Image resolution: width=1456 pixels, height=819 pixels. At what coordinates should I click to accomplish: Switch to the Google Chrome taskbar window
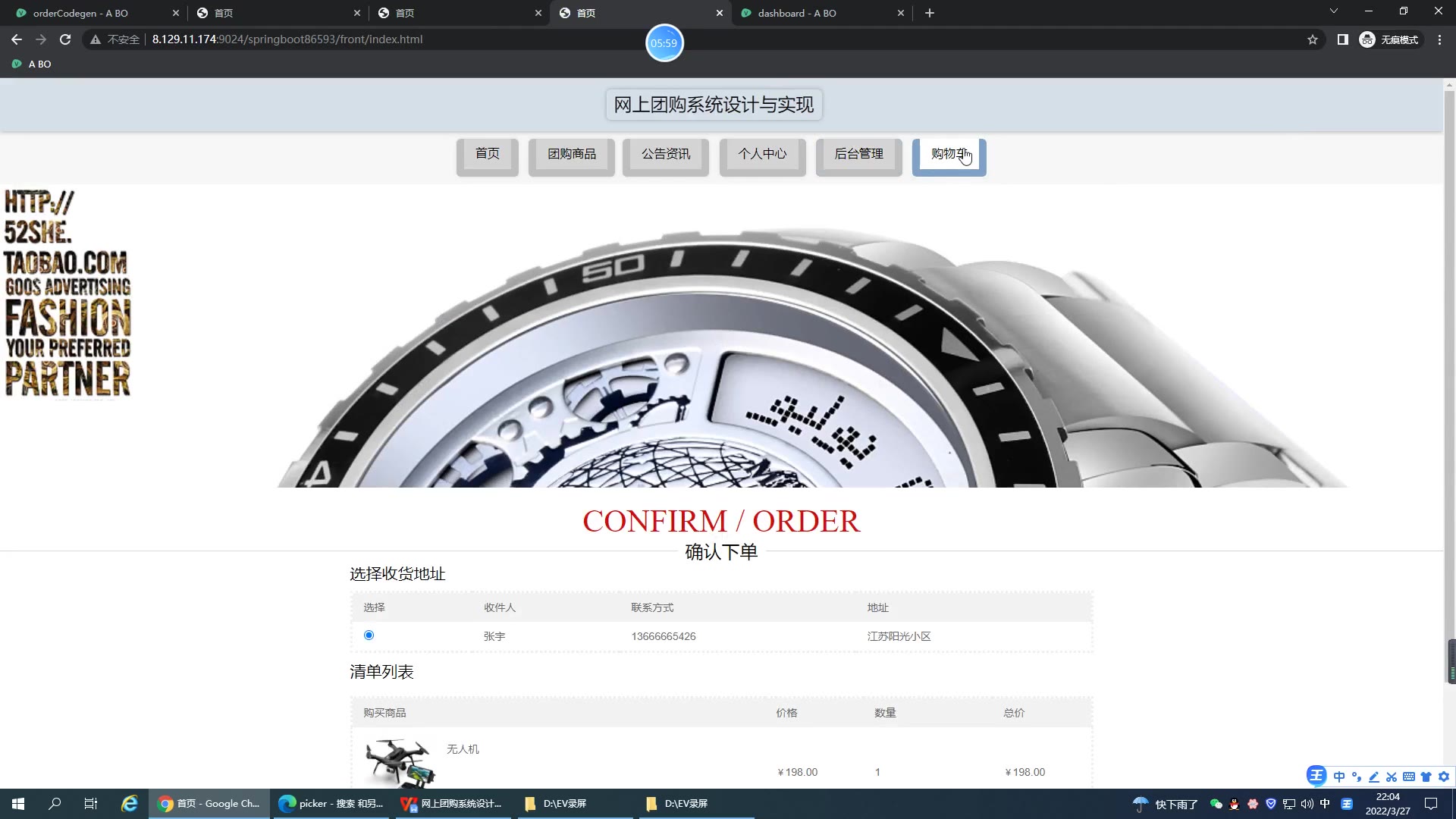209,804
